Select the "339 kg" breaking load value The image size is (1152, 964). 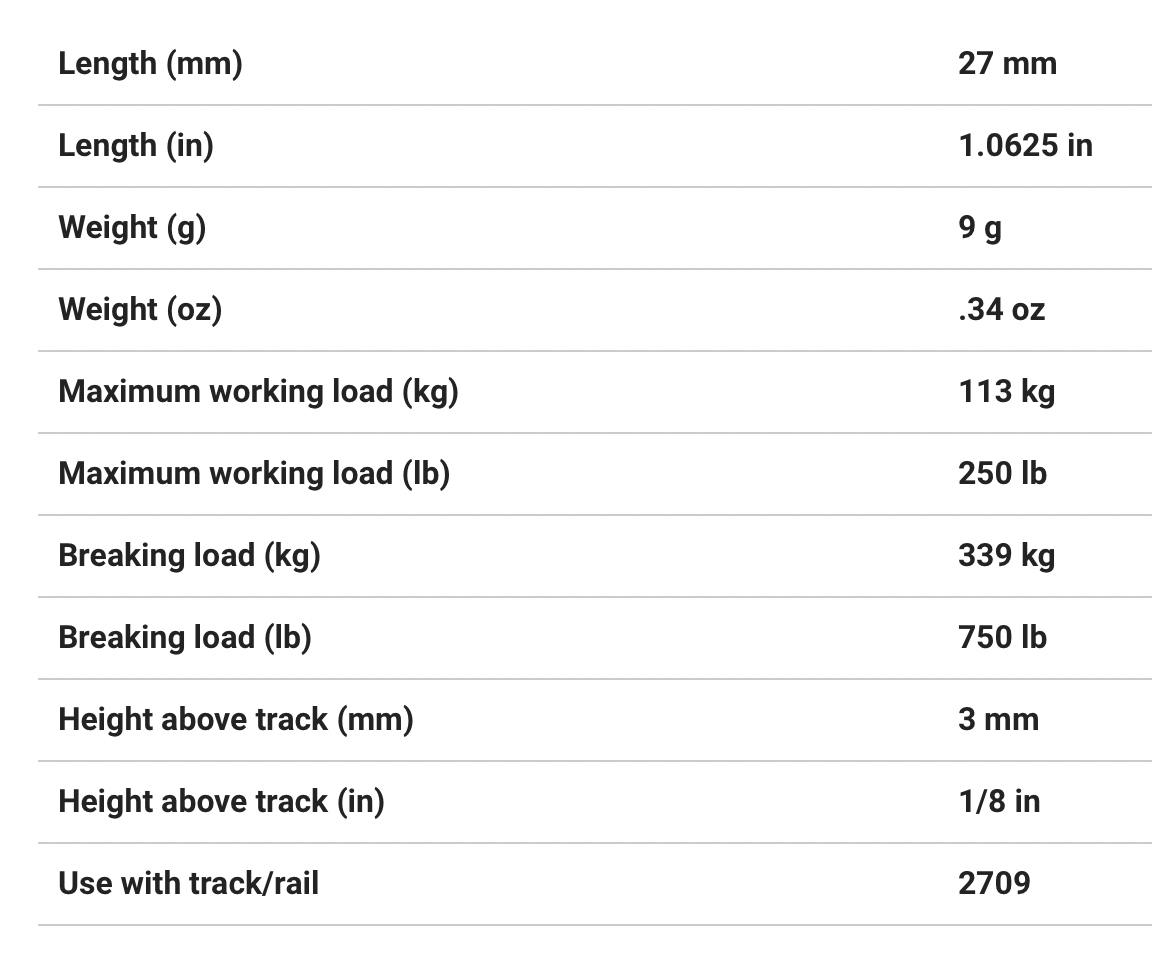[1006, 556]
